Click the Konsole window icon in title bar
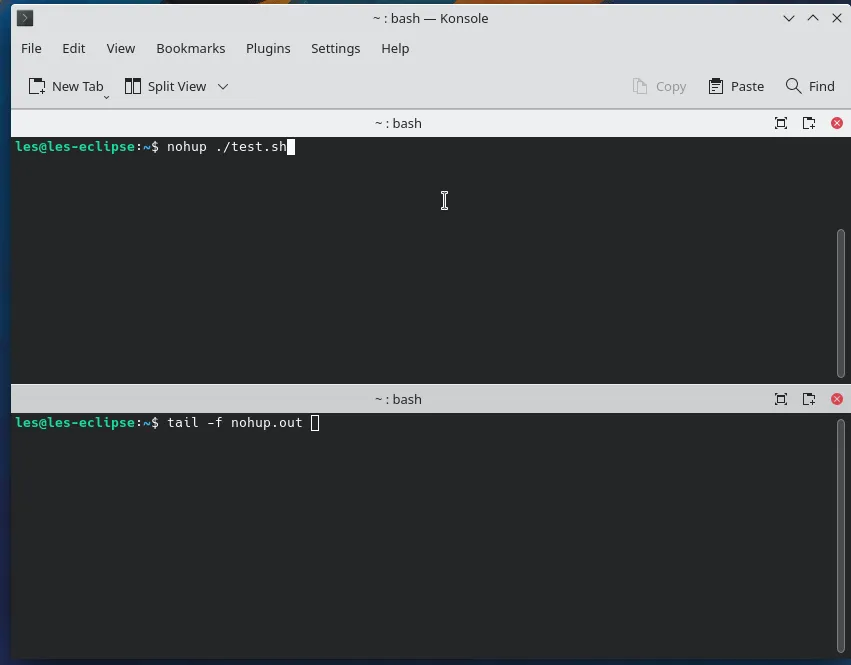The image size is (851, 665). tap(25, 18)
